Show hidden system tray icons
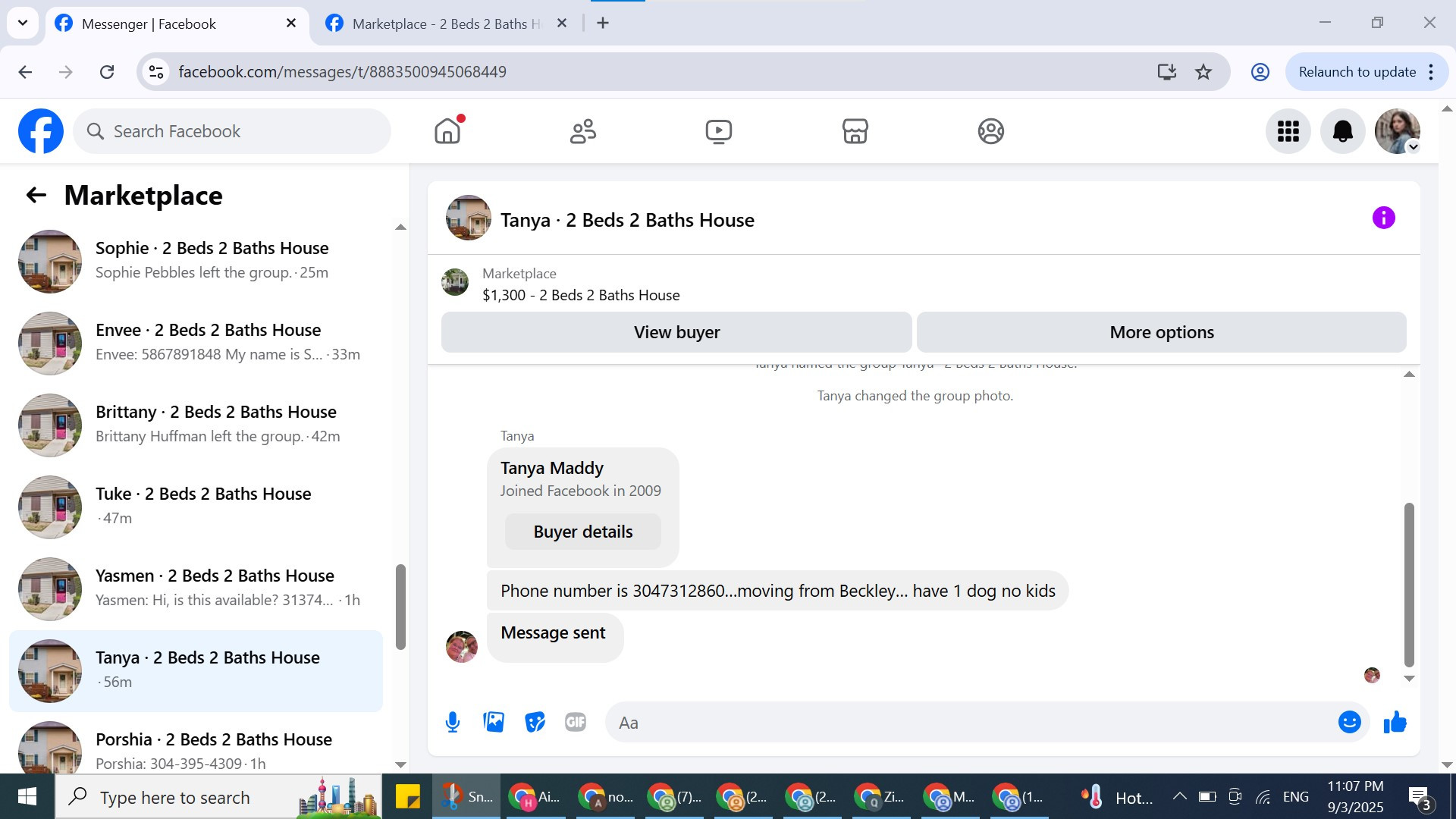Viewport: 1456px width, 819px height. tap(1179, 796)
